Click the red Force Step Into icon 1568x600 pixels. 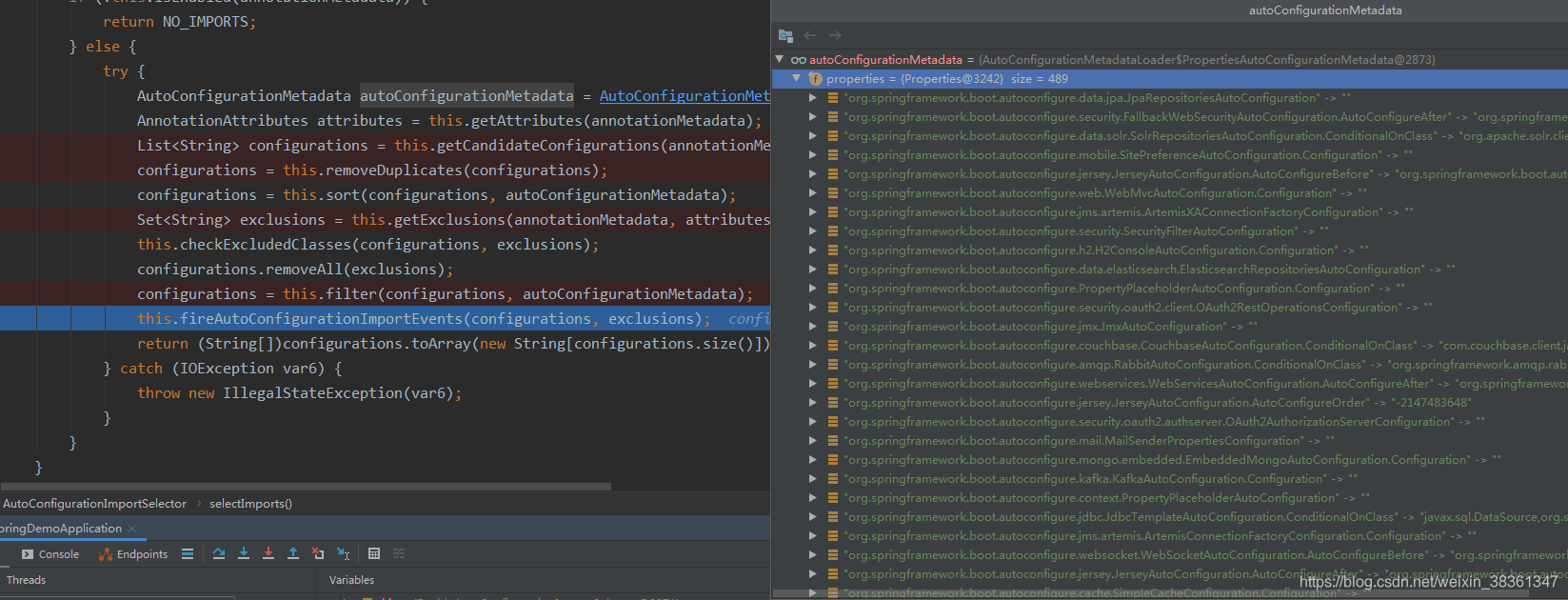coord(268,553)
